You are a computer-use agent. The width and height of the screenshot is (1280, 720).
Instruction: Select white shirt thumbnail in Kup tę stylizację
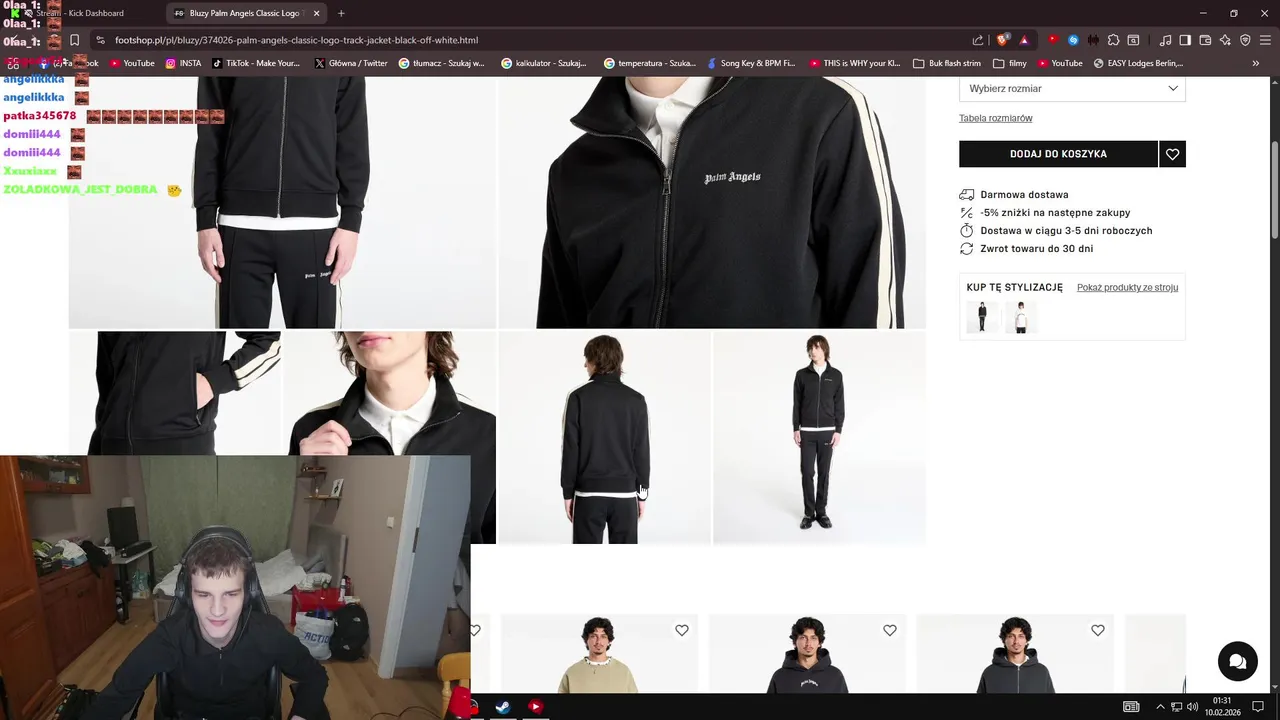[x=1020, y=317]
